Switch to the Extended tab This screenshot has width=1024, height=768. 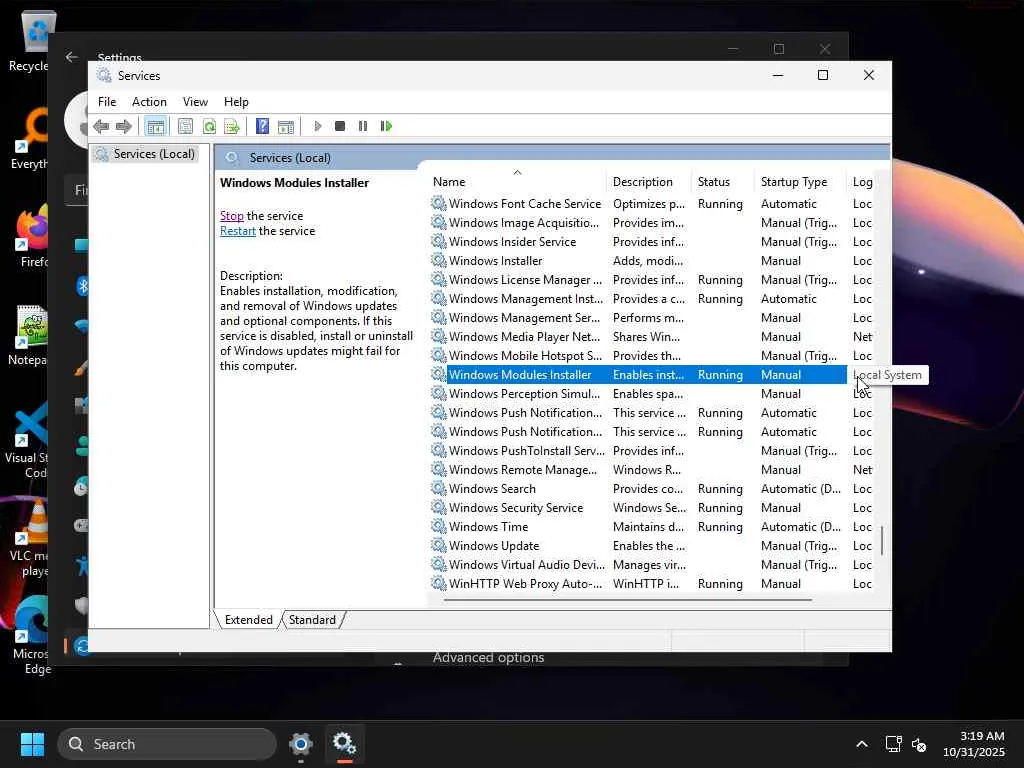click(x=248, y=620)
